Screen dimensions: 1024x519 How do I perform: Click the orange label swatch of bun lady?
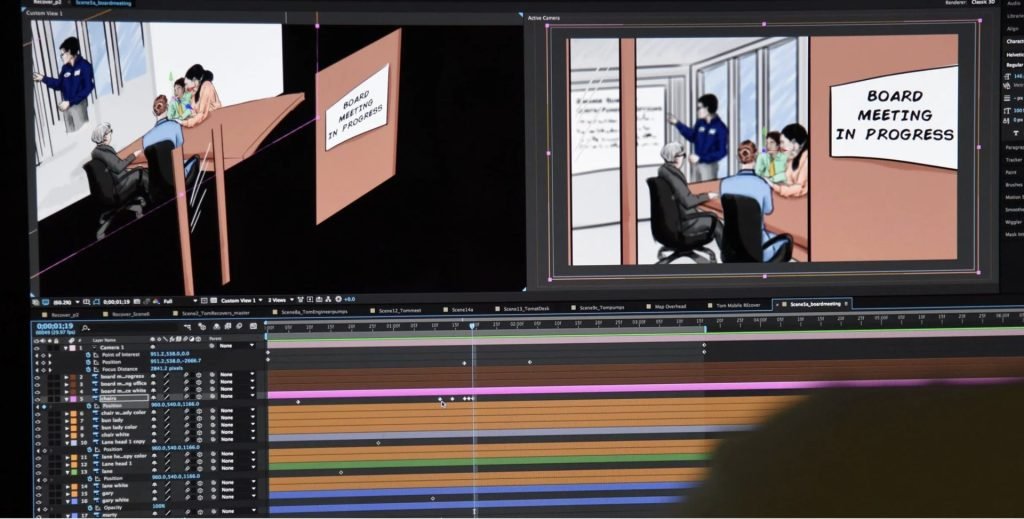[x=73, y=421]
